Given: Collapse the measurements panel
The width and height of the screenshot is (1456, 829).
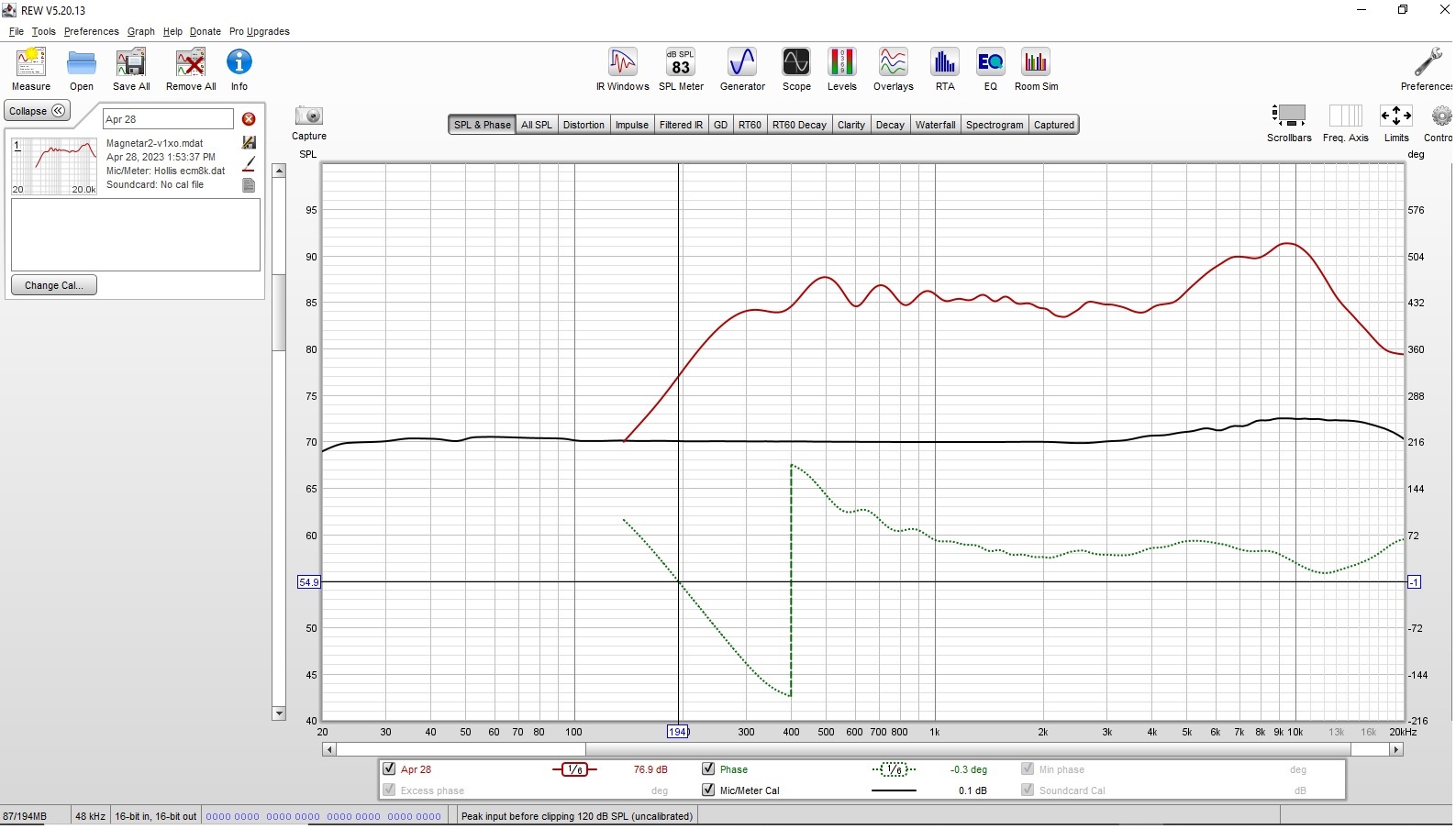Looking at the screenshot, I should click(x=37, y=111).
